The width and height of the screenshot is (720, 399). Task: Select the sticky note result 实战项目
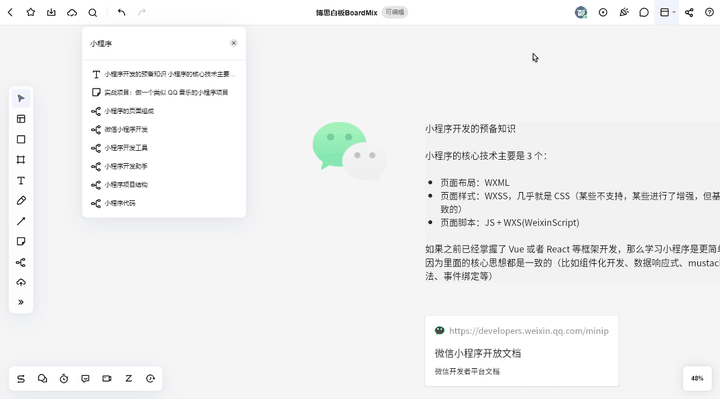pyautogui.click(x=163, y=92)
